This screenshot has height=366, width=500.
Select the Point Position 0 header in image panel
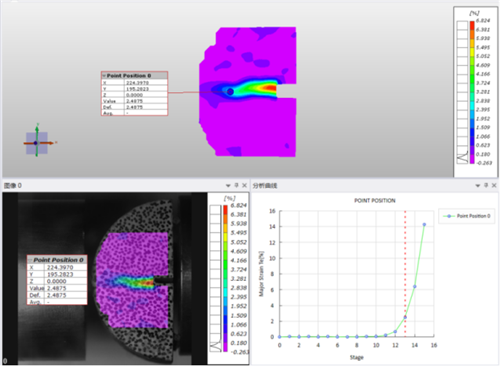click(x=57, y=260)
